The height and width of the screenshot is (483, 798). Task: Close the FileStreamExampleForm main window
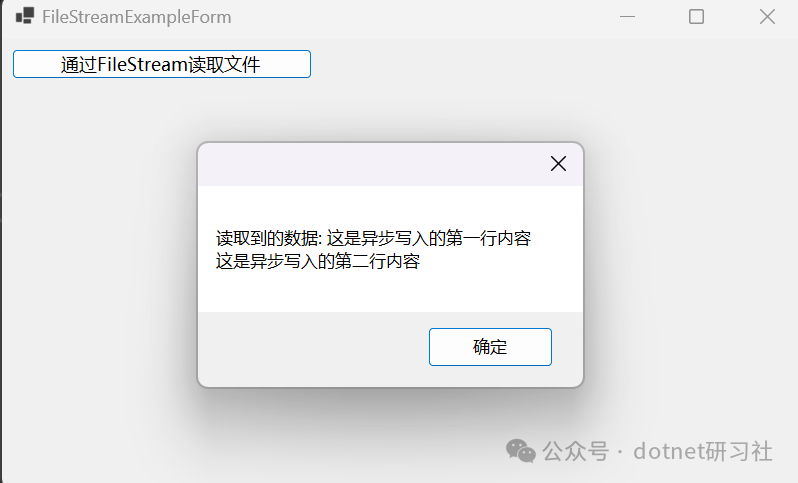(x=767, y=17)
